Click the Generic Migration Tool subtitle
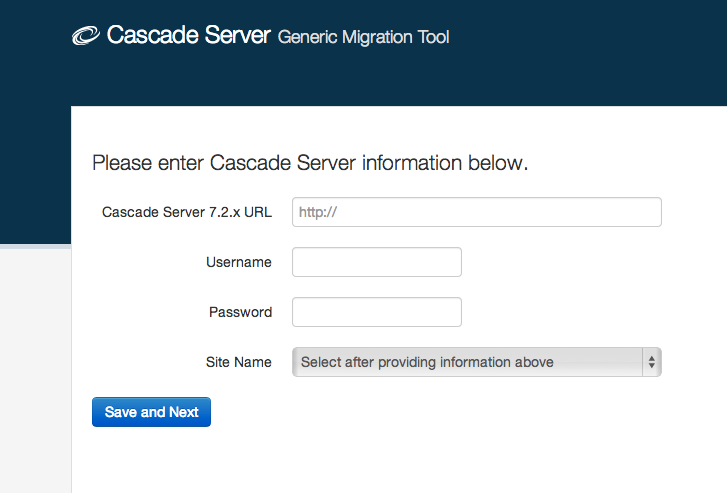The height and width of the screenshot is (499, 728). click(364, 37)
